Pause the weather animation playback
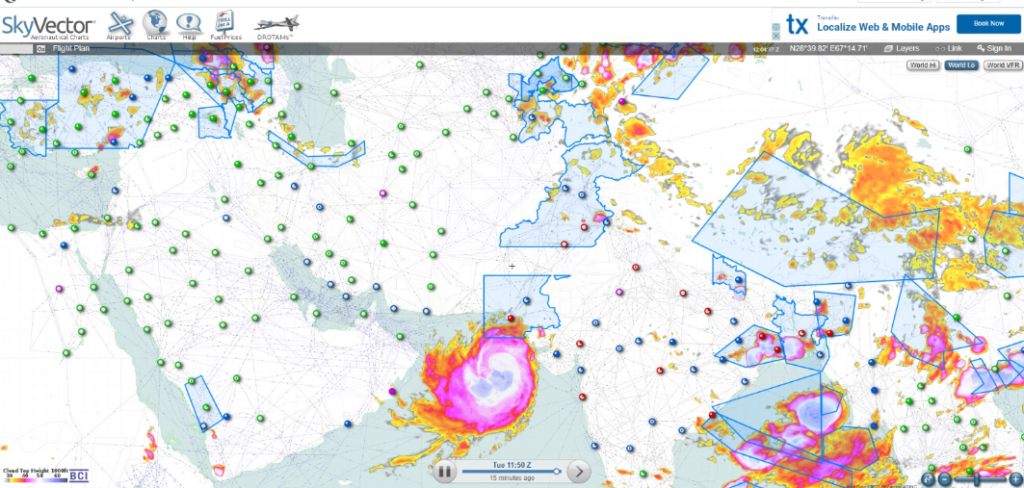Image resolution: width=1024 pixels, height=488 pixels. (445, 471)
